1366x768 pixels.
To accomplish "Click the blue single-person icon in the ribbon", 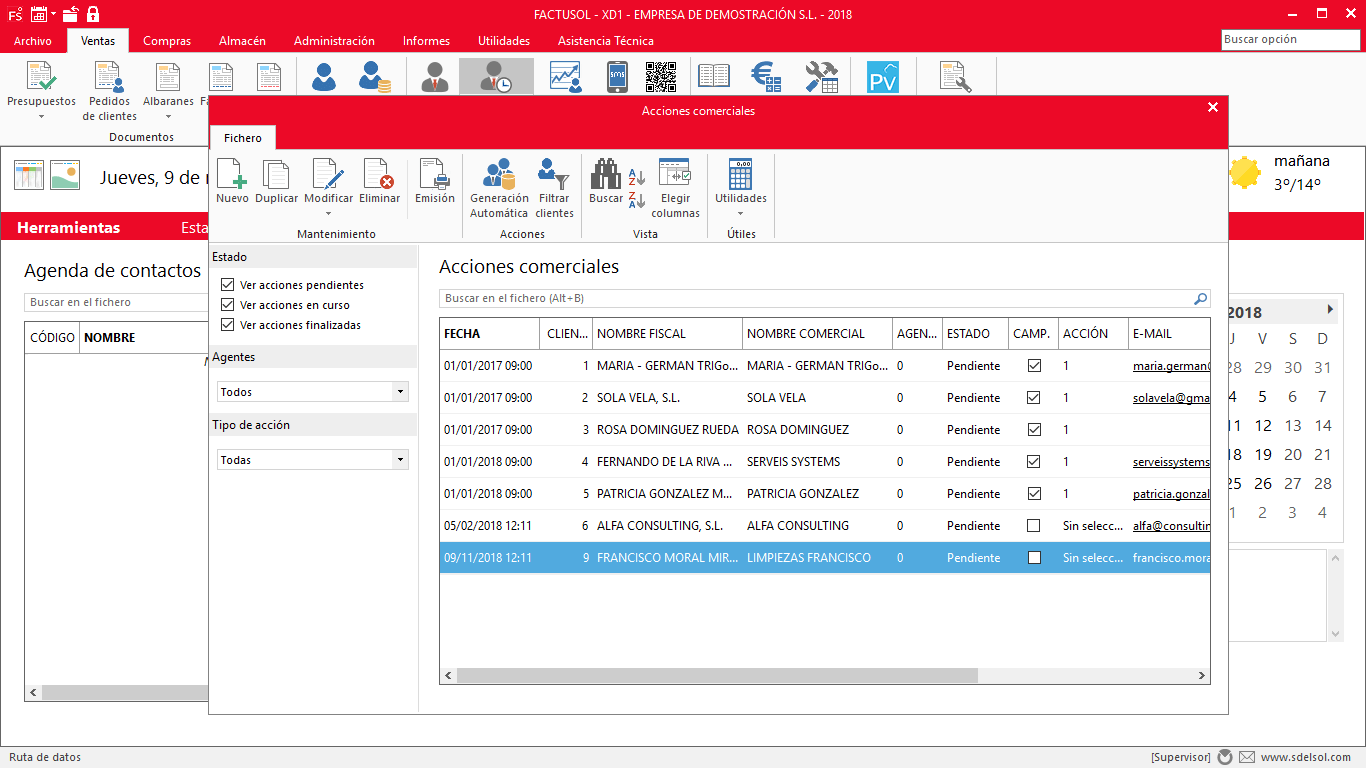I will tap(324, 77).
